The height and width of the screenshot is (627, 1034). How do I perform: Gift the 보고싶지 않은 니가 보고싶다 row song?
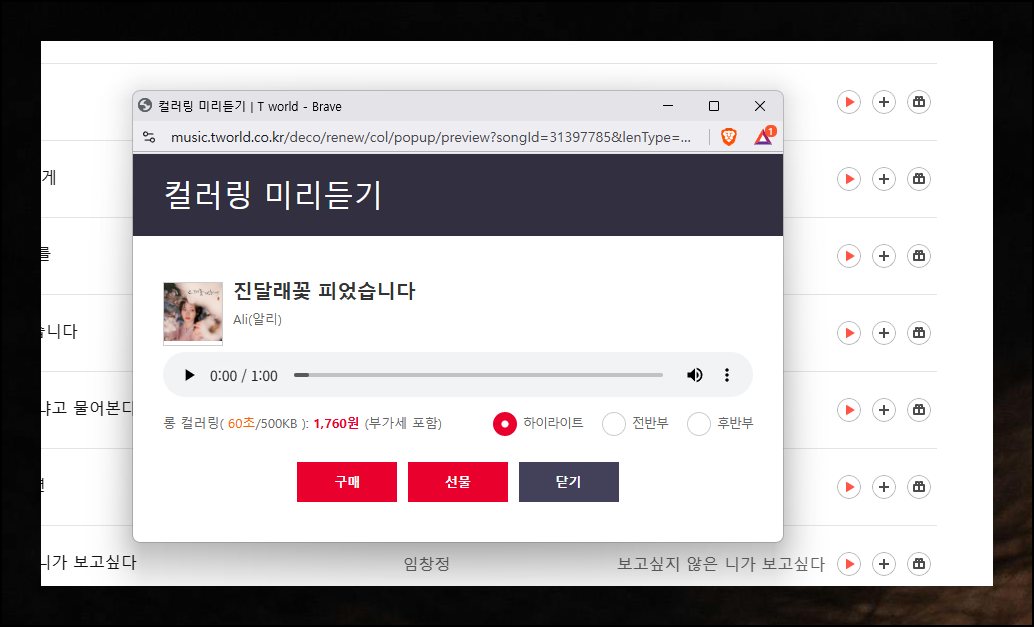pos(919,564)
